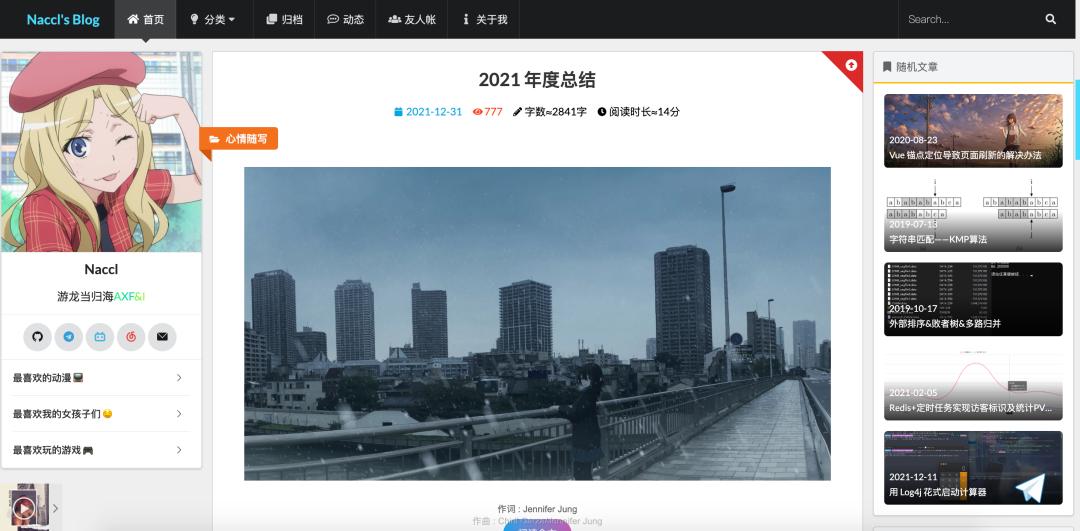Viewport: 1080px width, 531px height.
Task: Open random article Vue 锚点定位 card
Action: (973, 131)
